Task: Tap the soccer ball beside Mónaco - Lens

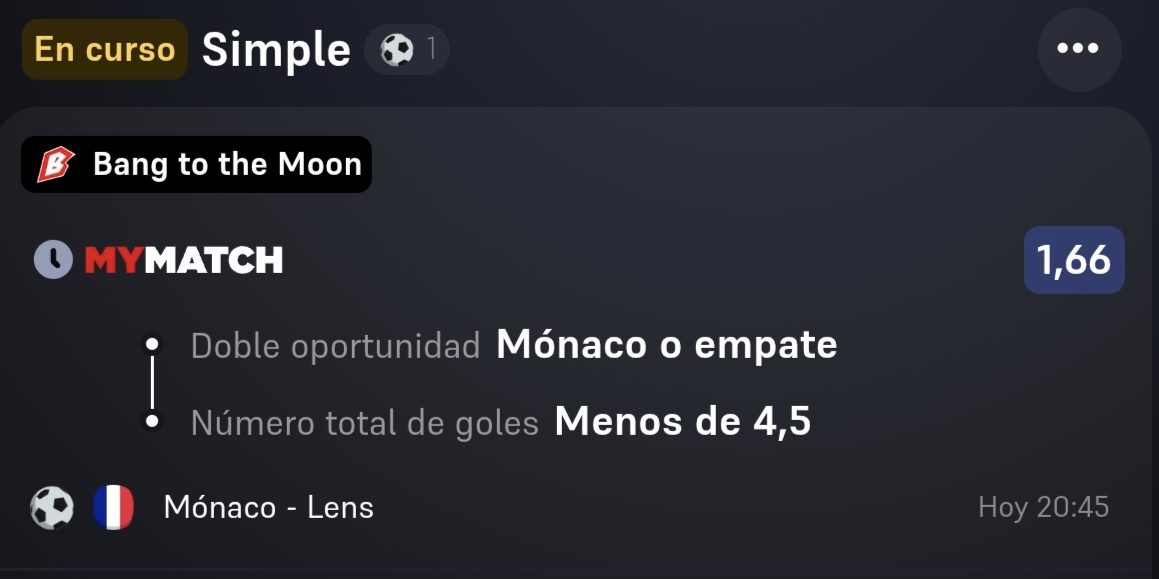Action: point(52,508)
